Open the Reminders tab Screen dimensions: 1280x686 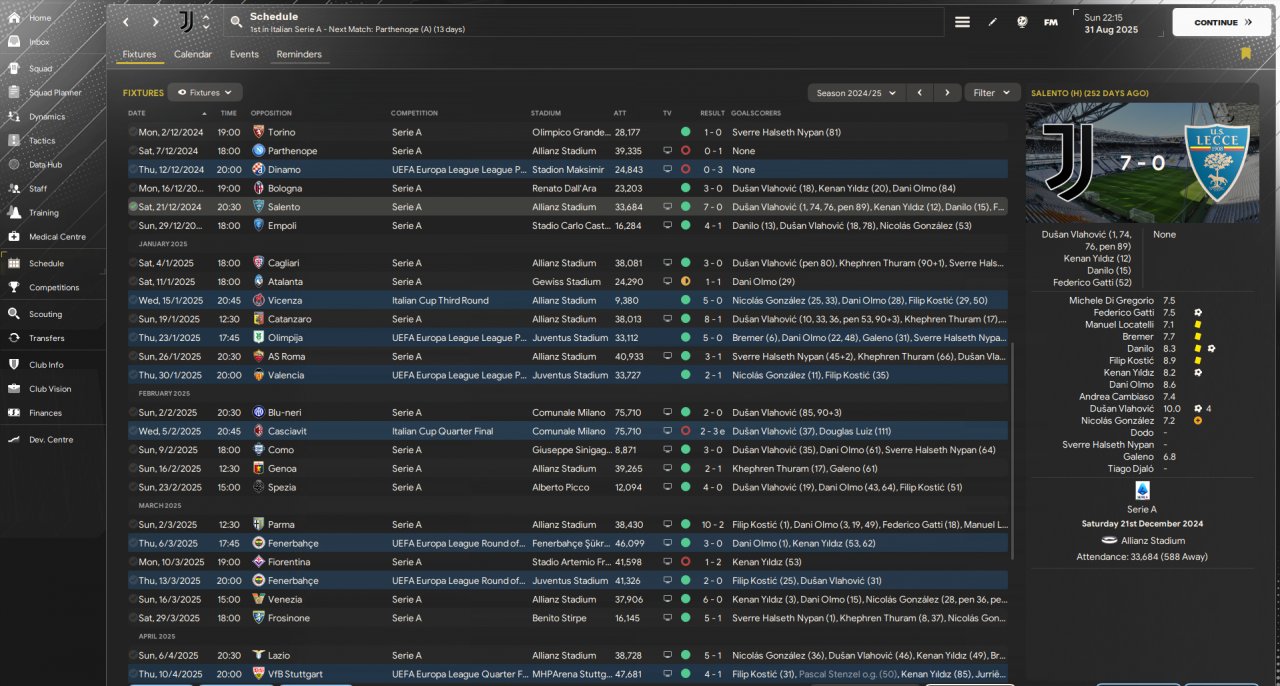[x=299, y=54]
